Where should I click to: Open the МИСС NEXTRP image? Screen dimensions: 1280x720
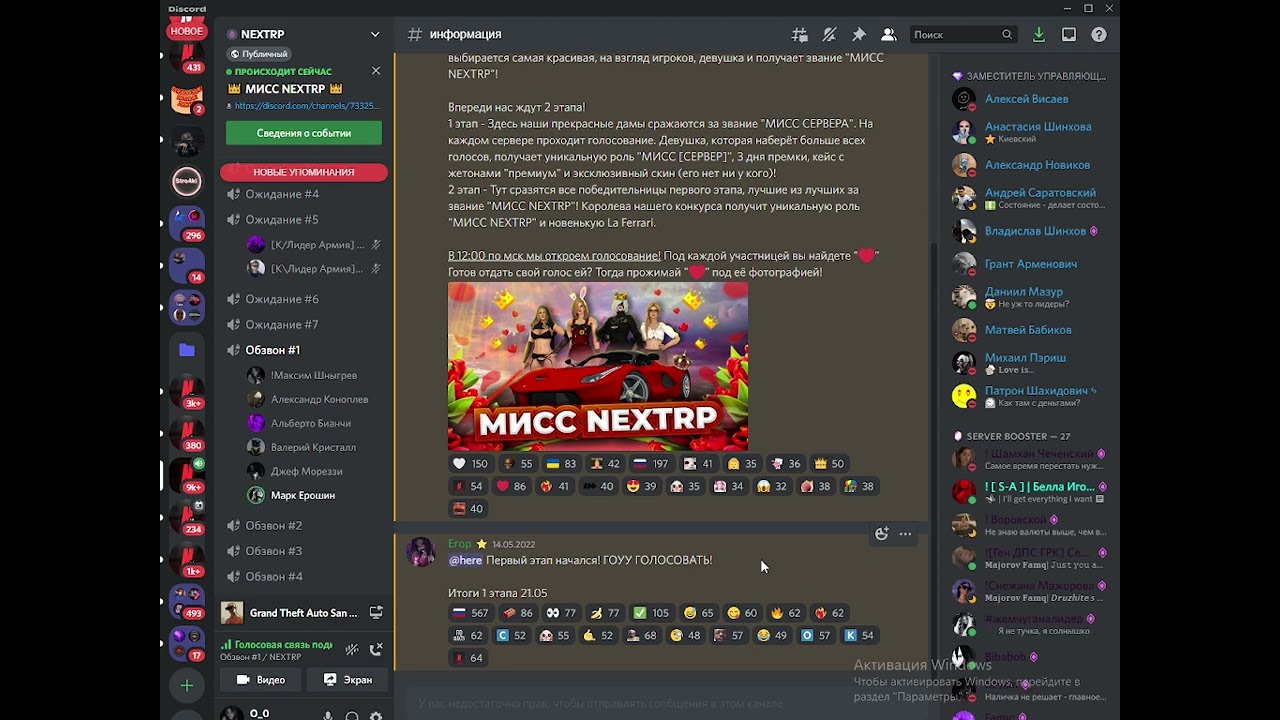598,367
